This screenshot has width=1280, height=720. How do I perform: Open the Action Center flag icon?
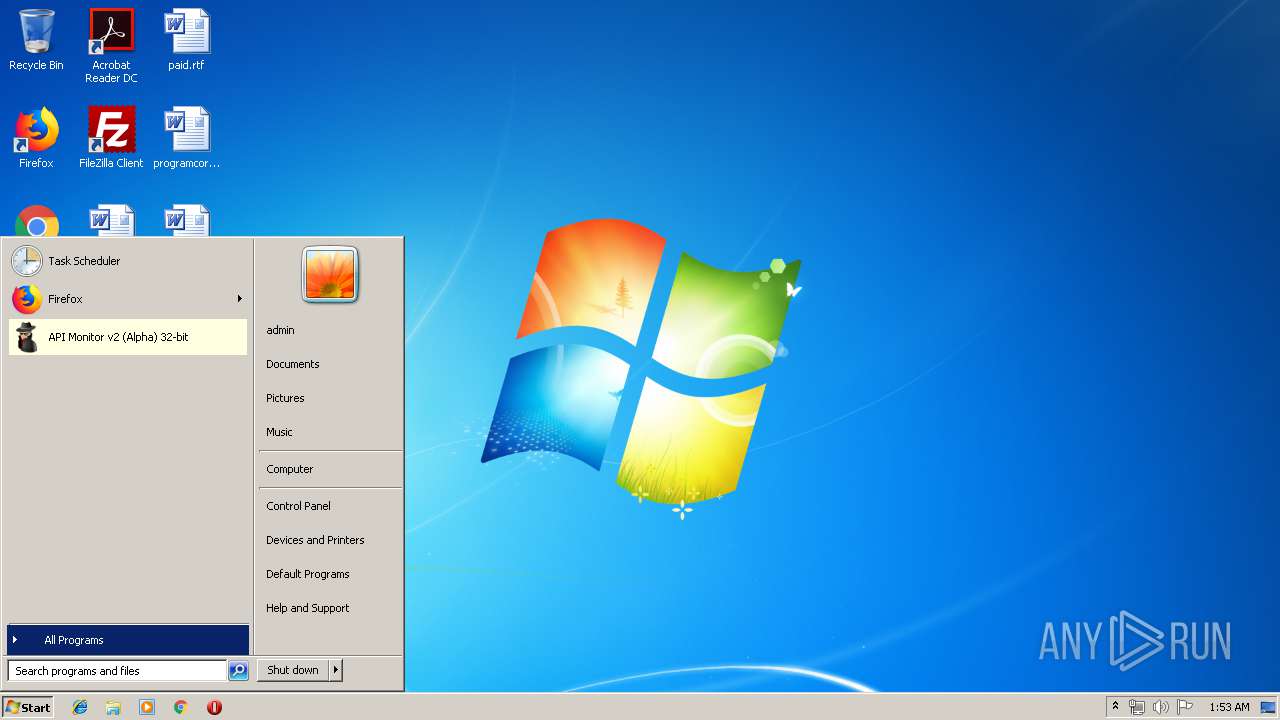(x=1185, y=707)
